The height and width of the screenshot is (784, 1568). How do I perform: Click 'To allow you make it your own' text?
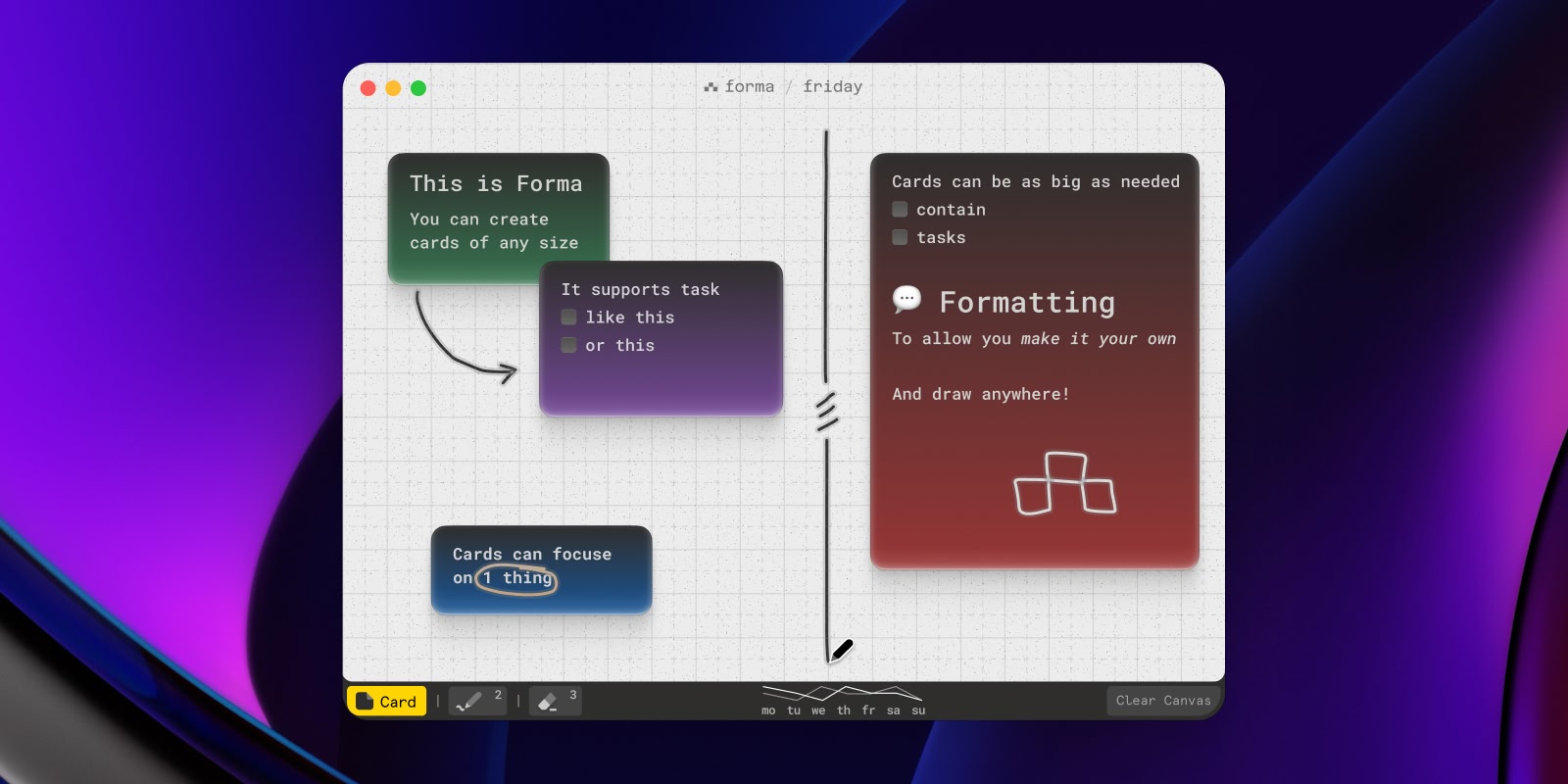[1034, 338]
